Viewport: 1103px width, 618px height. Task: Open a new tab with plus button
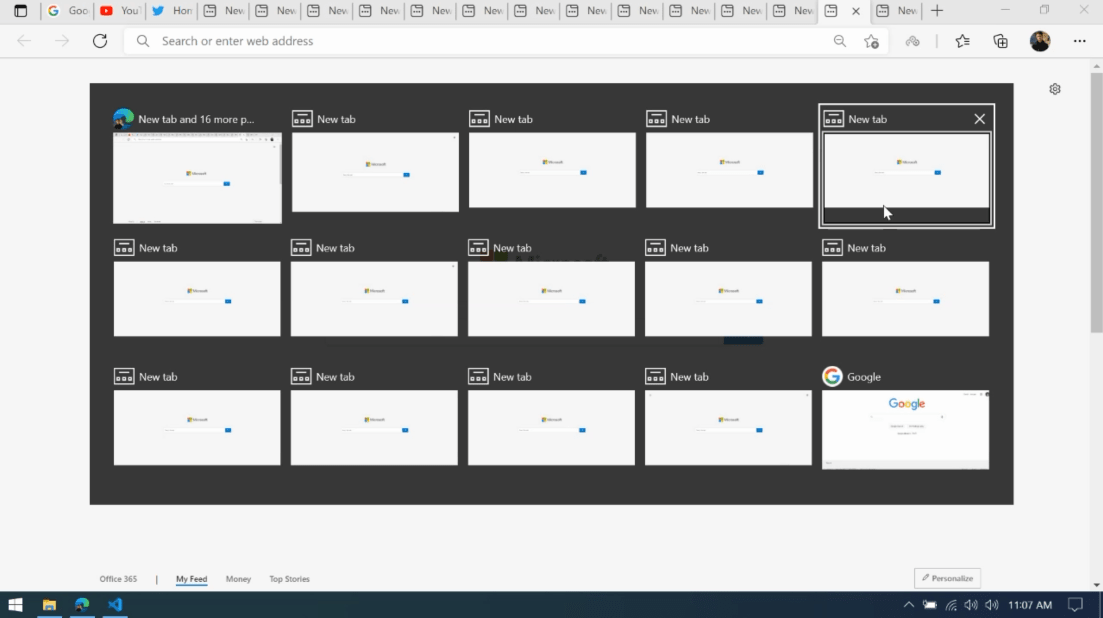coord(936,11)
